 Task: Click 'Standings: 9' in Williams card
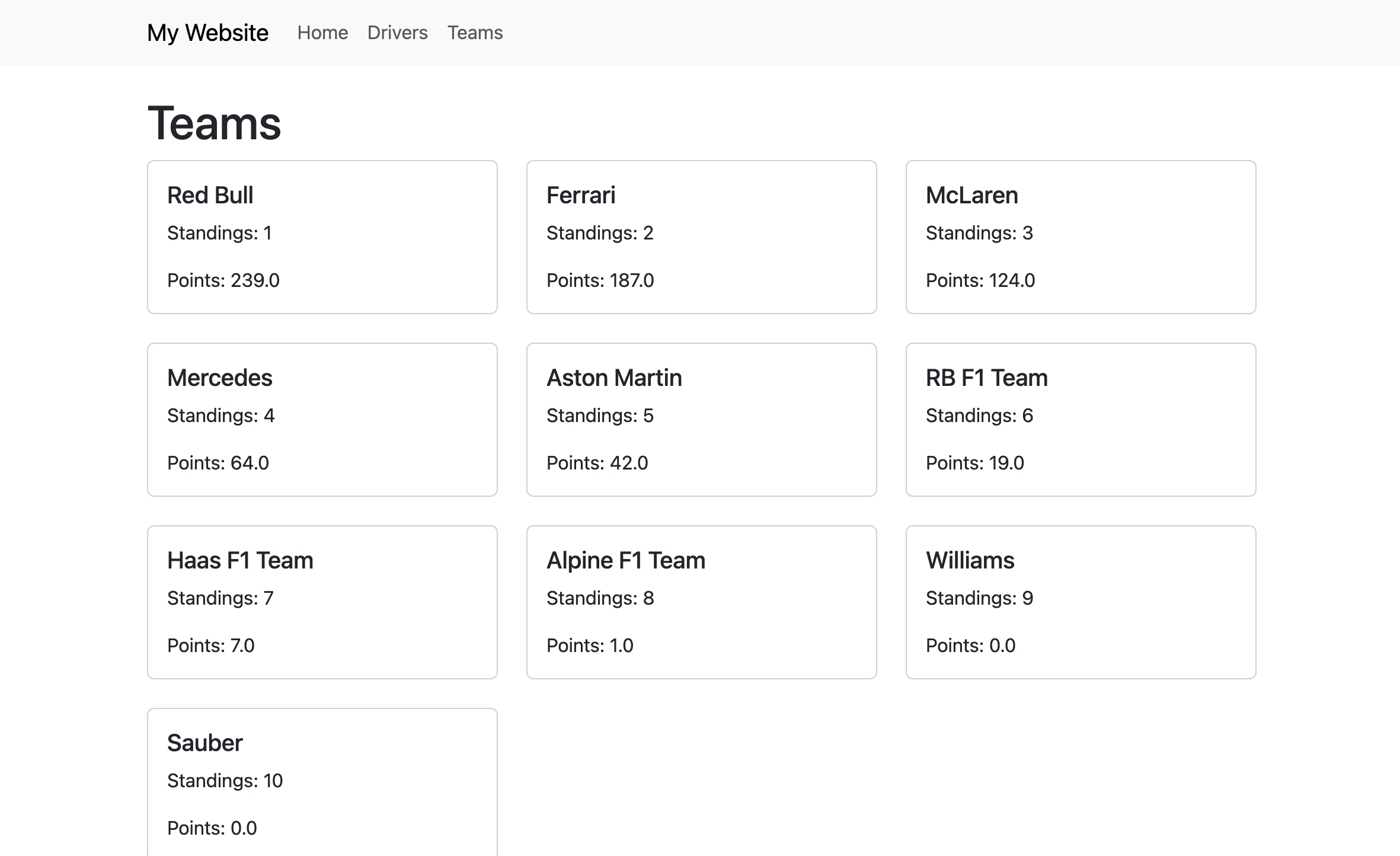[x=979, y=598]
